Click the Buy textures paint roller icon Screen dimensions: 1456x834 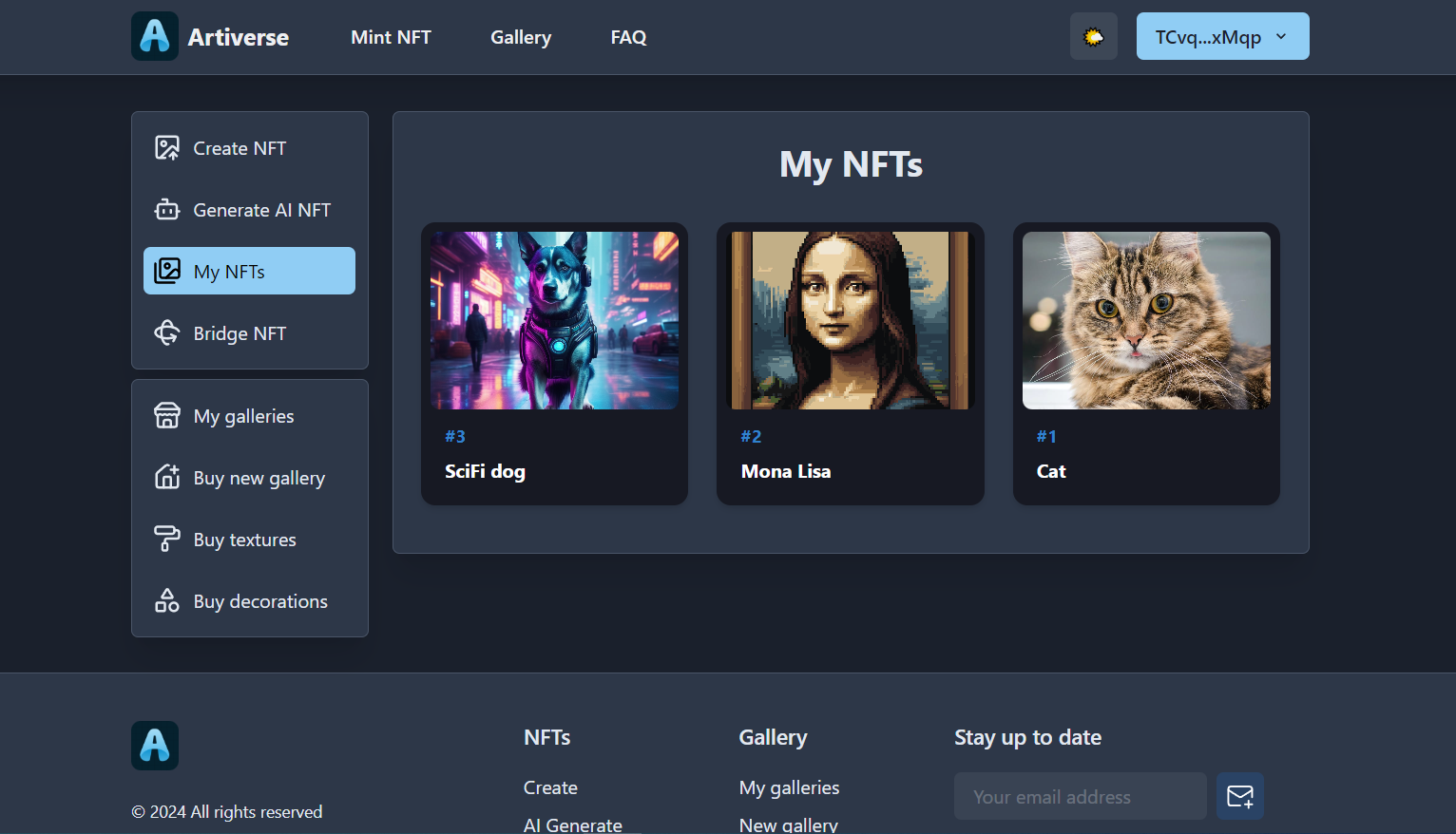(x=167, y=539)
